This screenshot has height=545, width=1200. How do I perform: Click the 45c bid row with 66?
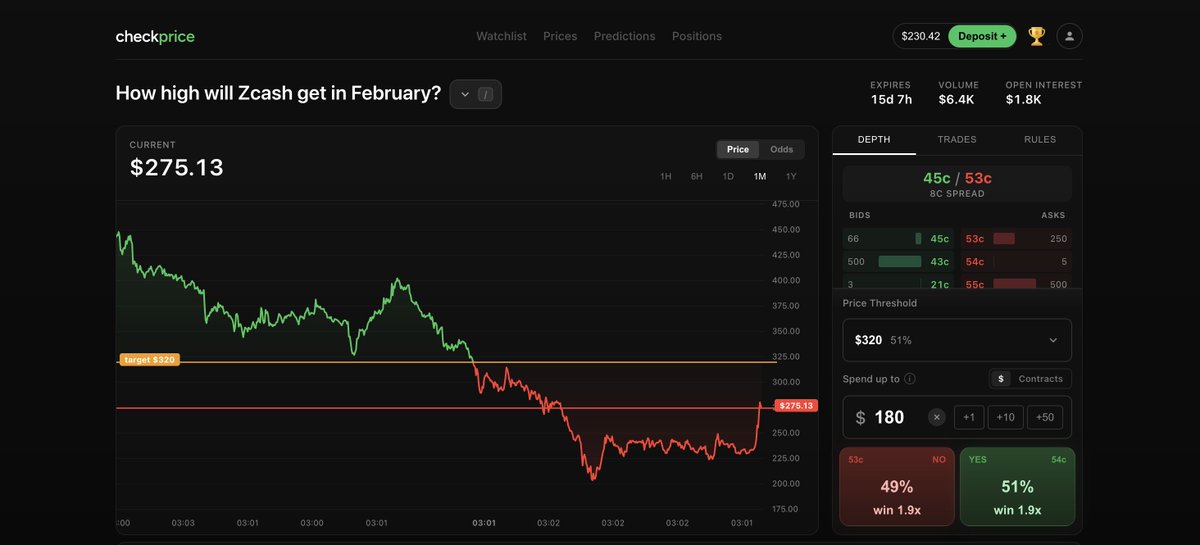[898, 239]
